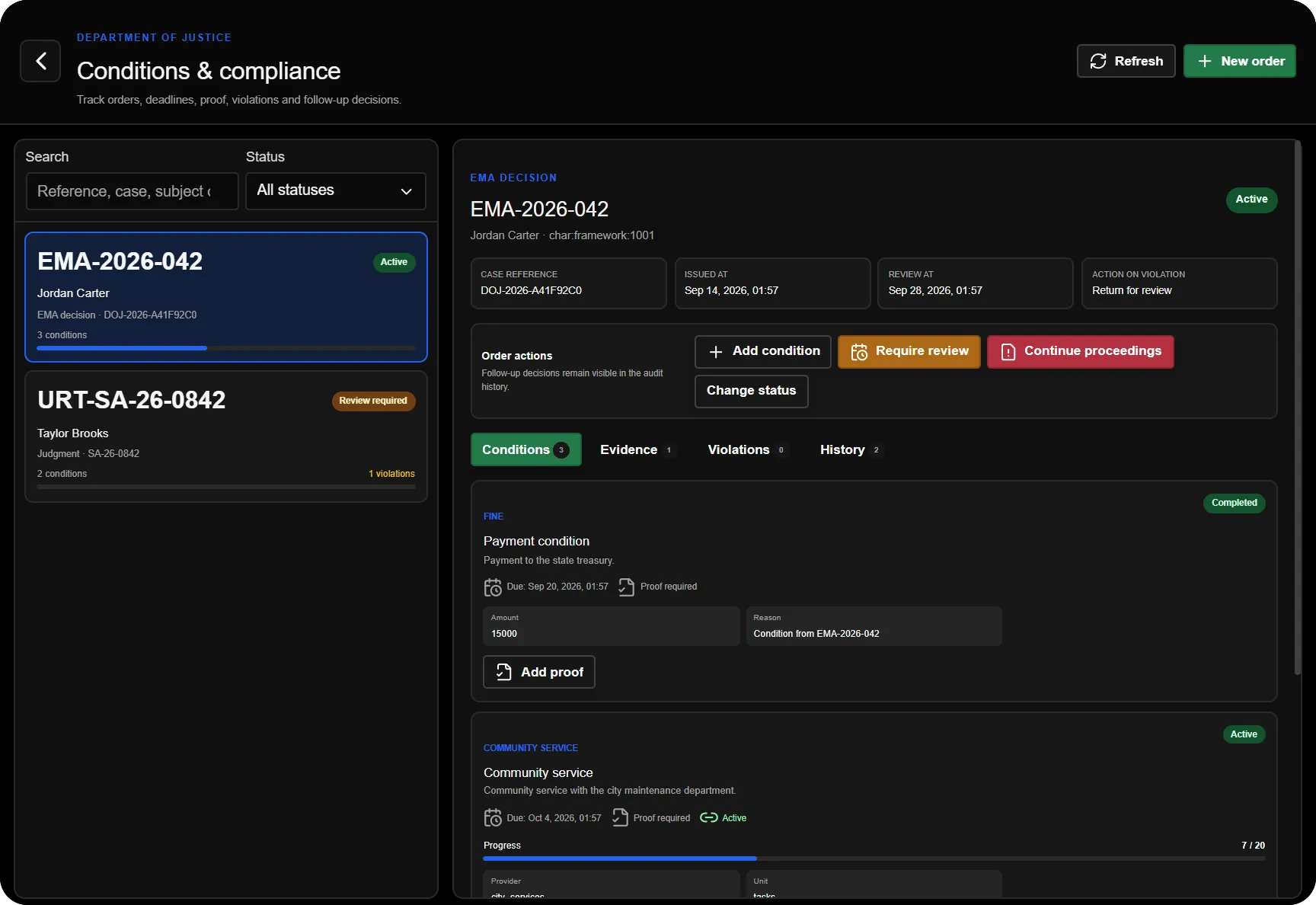Create a New order
The width and height of the screenshot is (1316, 905).
1240,61
